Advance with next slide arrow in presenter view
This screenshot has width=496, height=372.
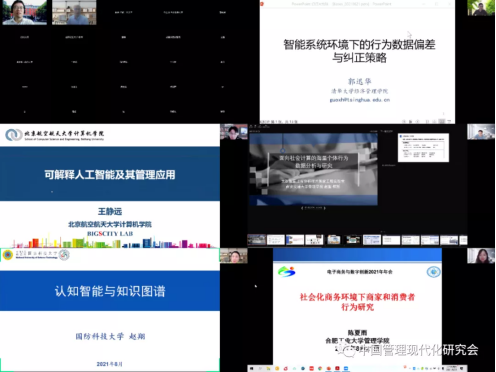coord(324,208)
